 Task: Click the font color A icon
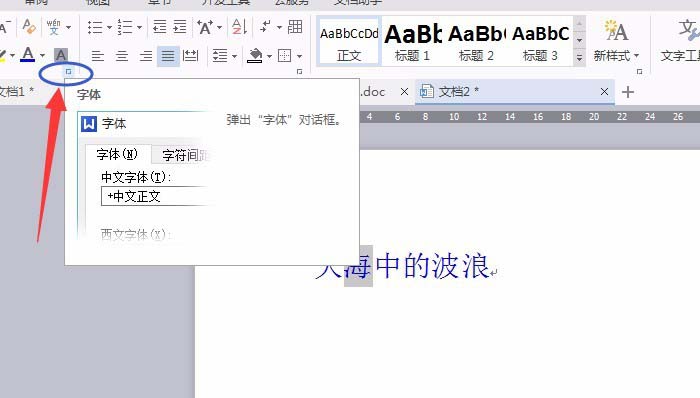click(x=28, y=55)
